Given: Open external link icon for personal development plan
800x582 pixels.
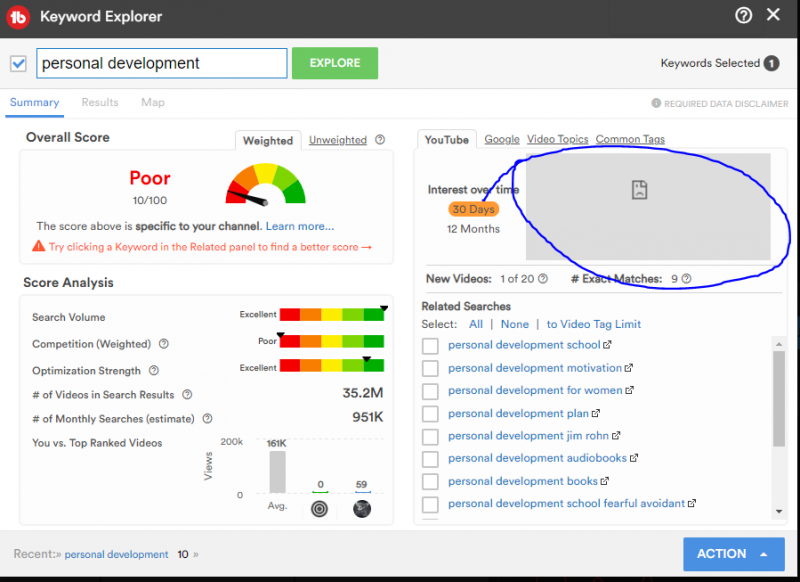Looking at the screenshot, I should tap(597, 413).
